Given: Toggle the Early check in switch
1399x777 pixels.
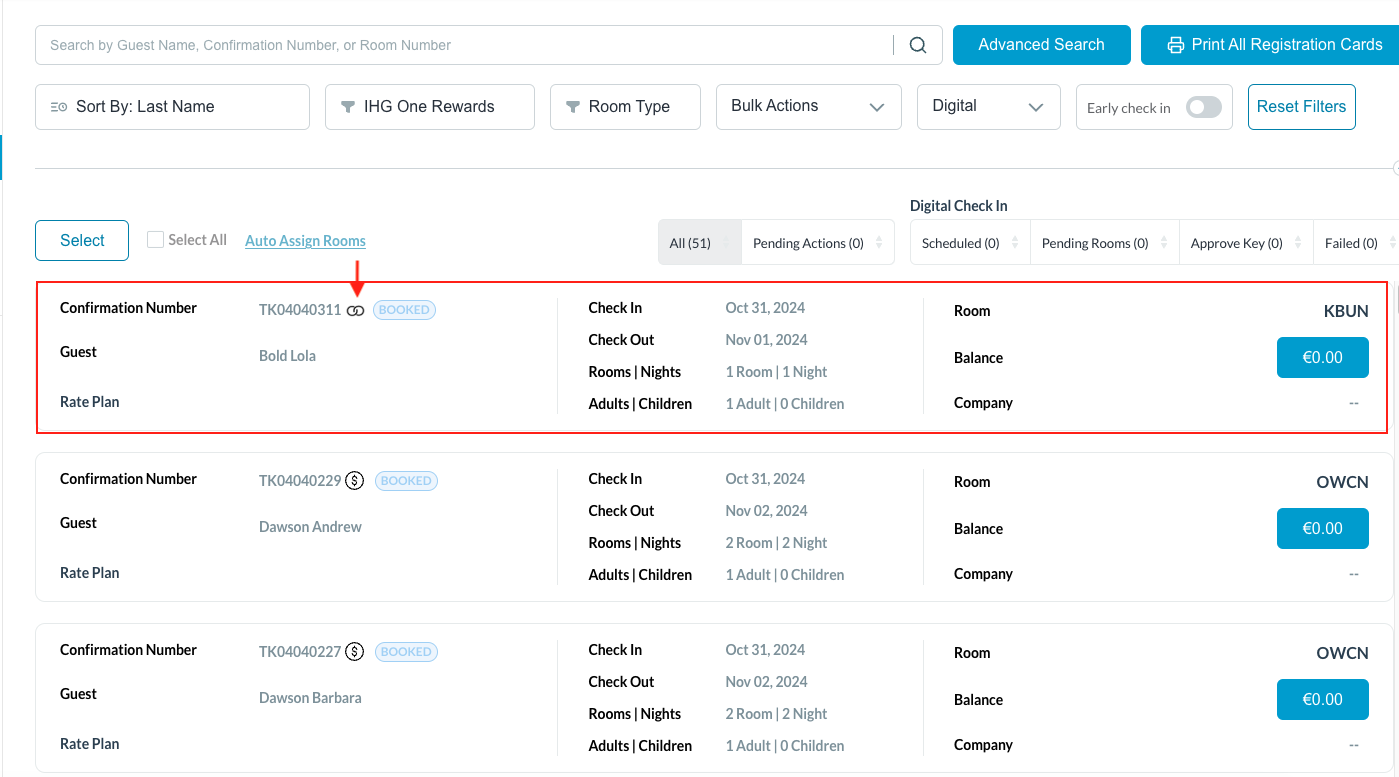Looking at the screenshot, I should click(x=1203, y=107).
